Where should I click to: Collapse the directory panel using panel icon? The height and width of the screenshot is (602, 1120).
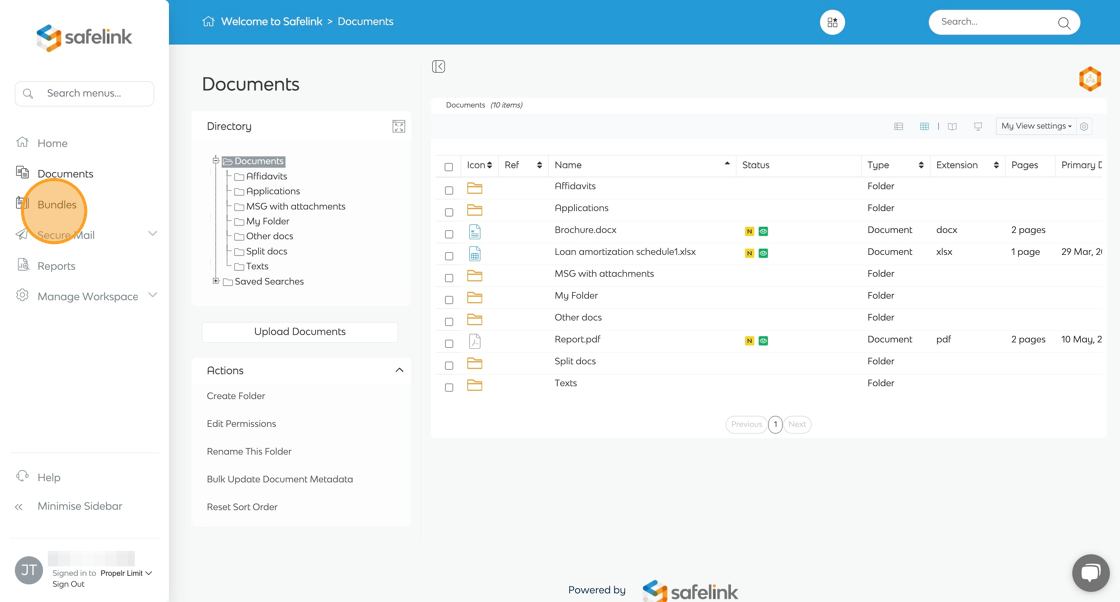(x=439, y=66)
